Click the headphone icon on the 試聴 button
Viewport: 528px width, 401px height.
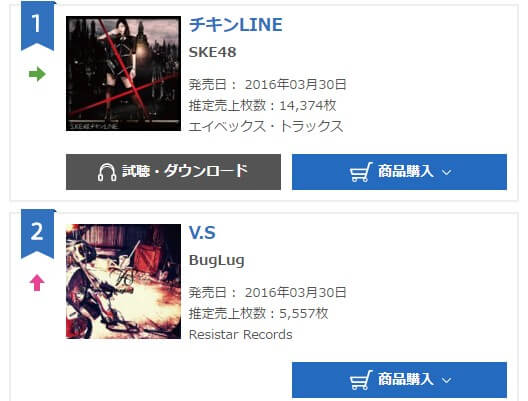[x=107, y=172]
